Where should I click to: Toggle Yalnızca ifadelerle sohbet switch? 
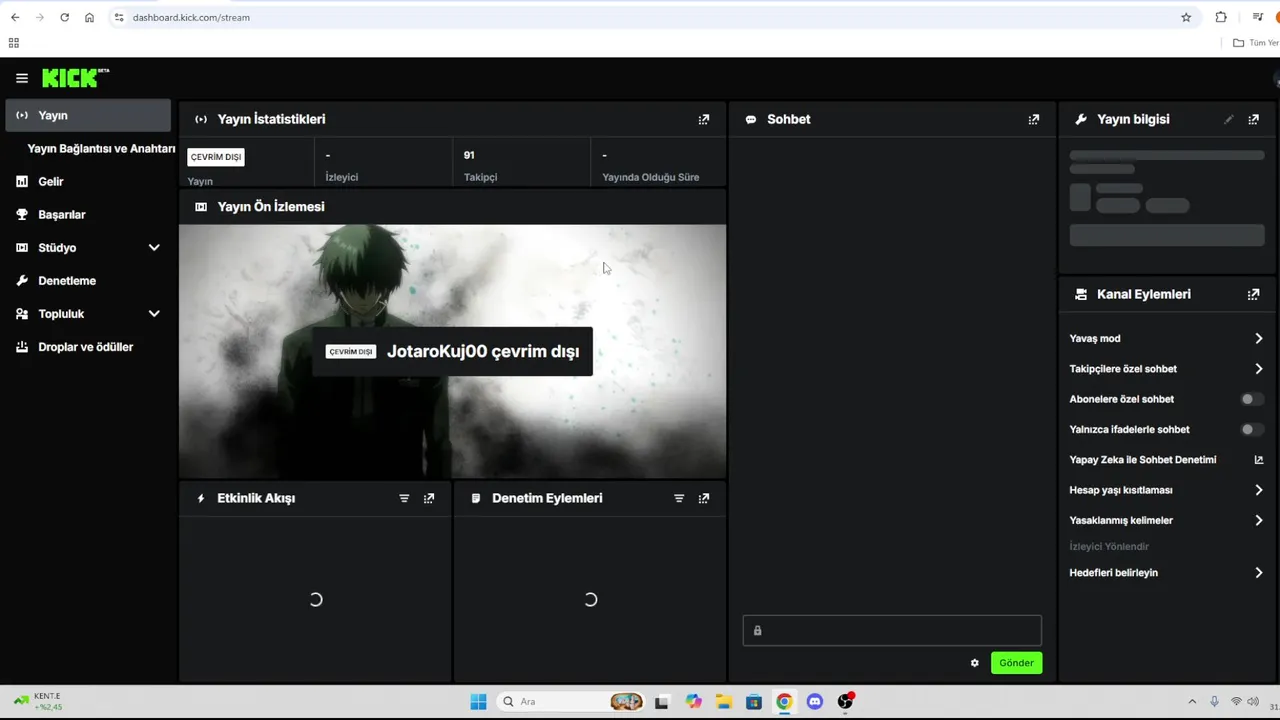coord(1252,429)
